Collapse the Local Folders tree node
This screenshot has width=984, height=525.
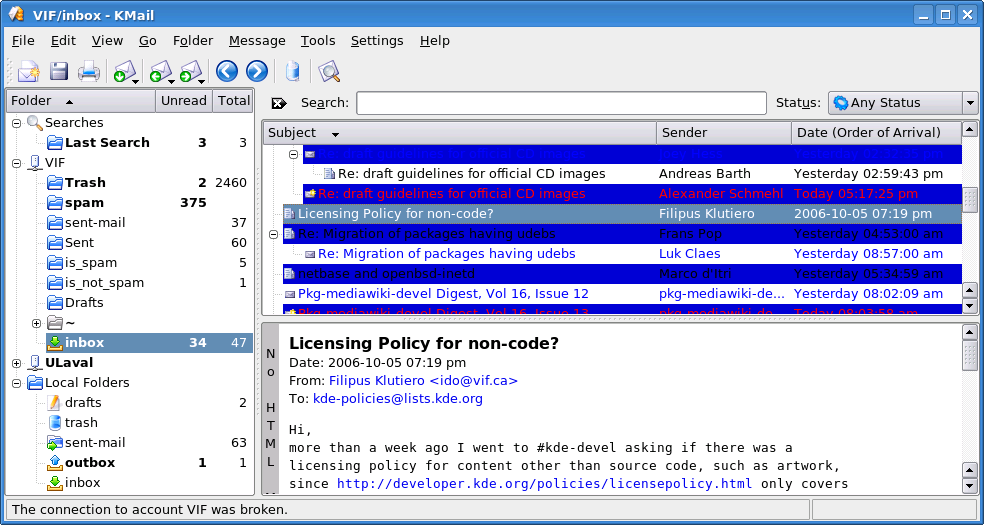(x=16, y=383)
